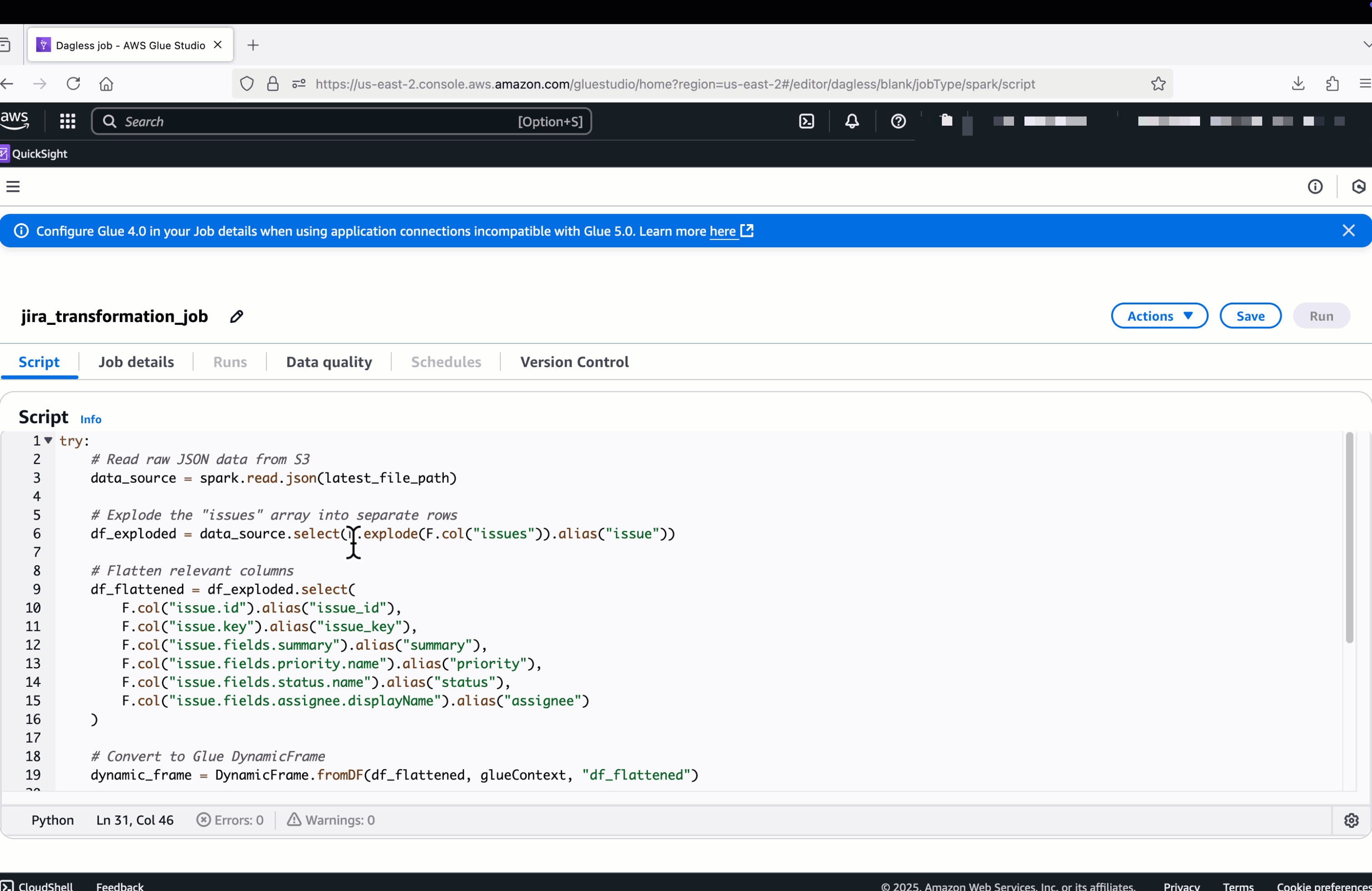
Task: Focus the AWS console Search field
Action: click(x=340, y=121)
